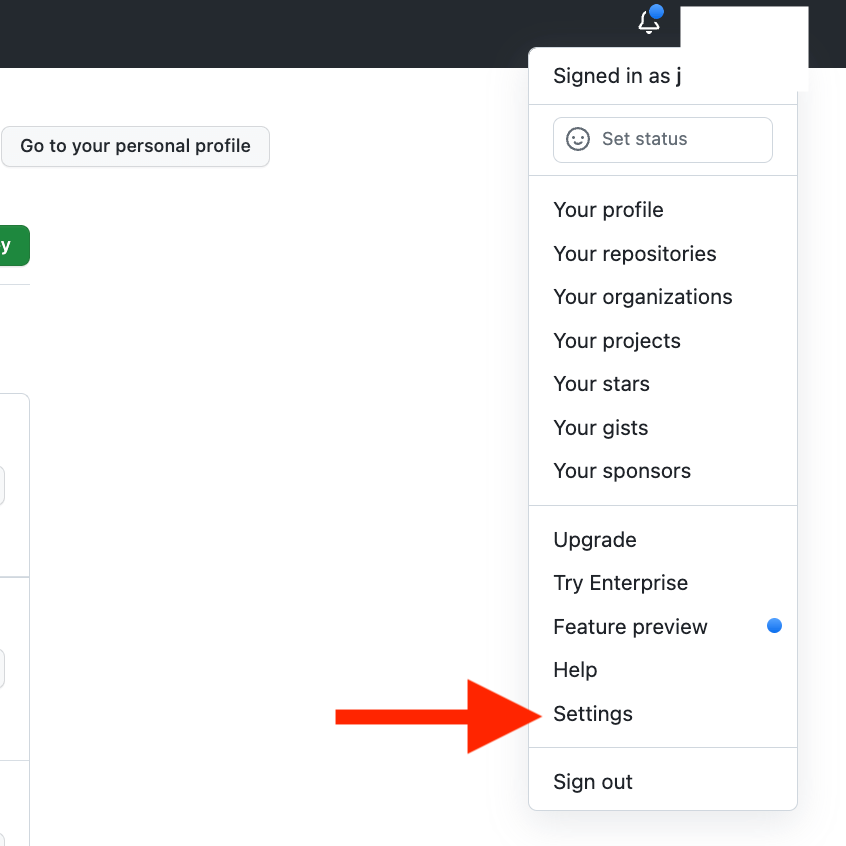This screenshot has height=846, width=846.
Task: Open the notifications bell icon
Action: pos(649,22)
